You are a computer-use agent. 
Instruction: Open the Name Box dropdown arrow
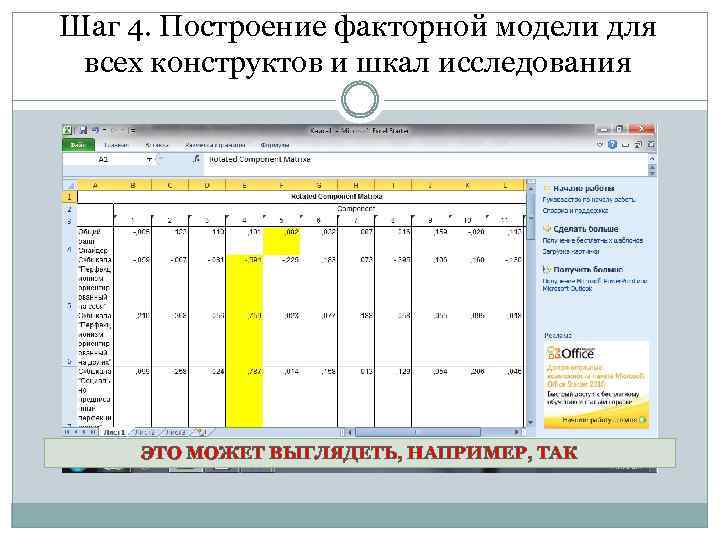pyautogui.click(x=149, y=159)
